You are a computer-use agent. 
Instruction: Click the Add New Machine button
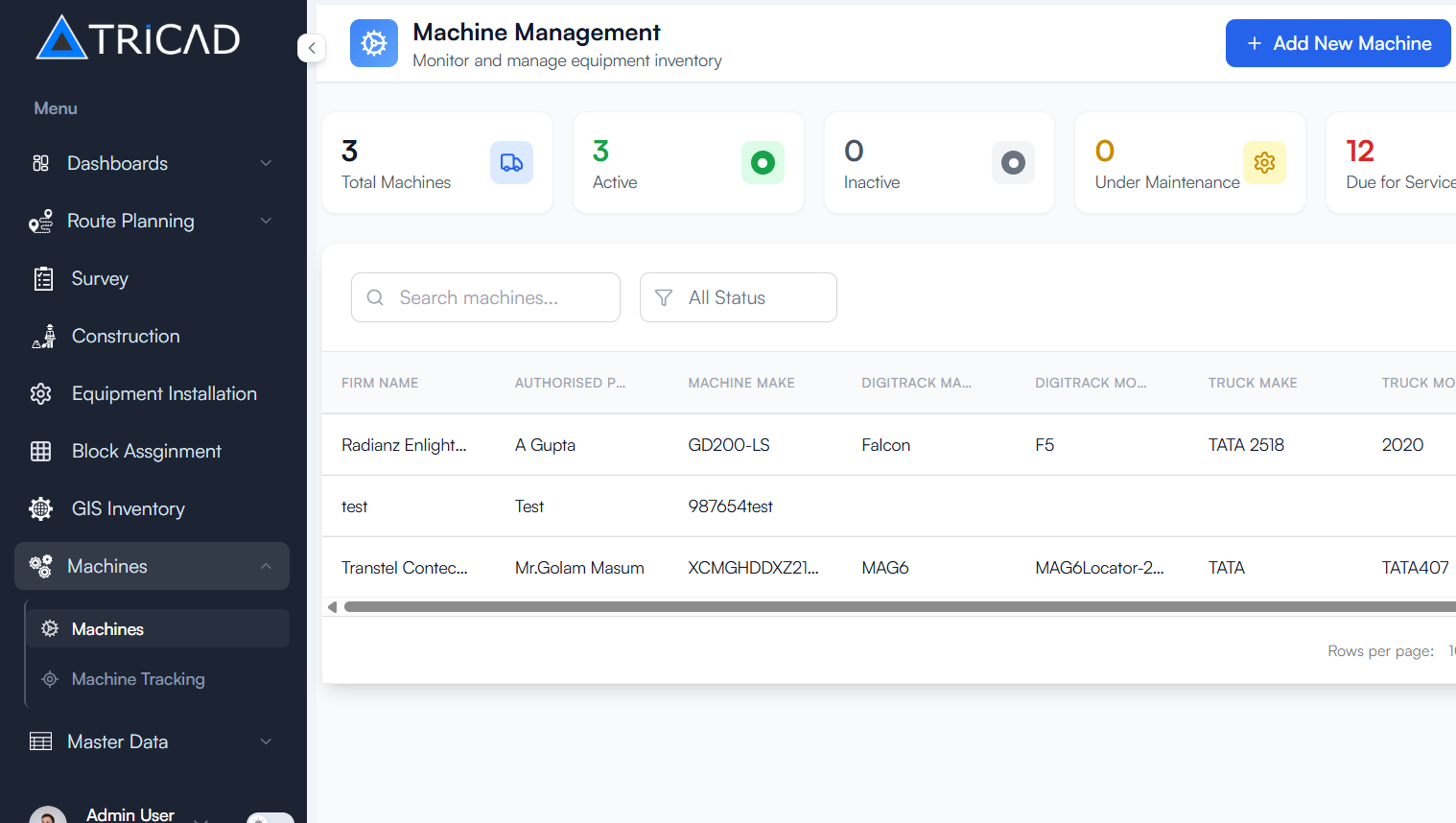tap(1337, 43)
